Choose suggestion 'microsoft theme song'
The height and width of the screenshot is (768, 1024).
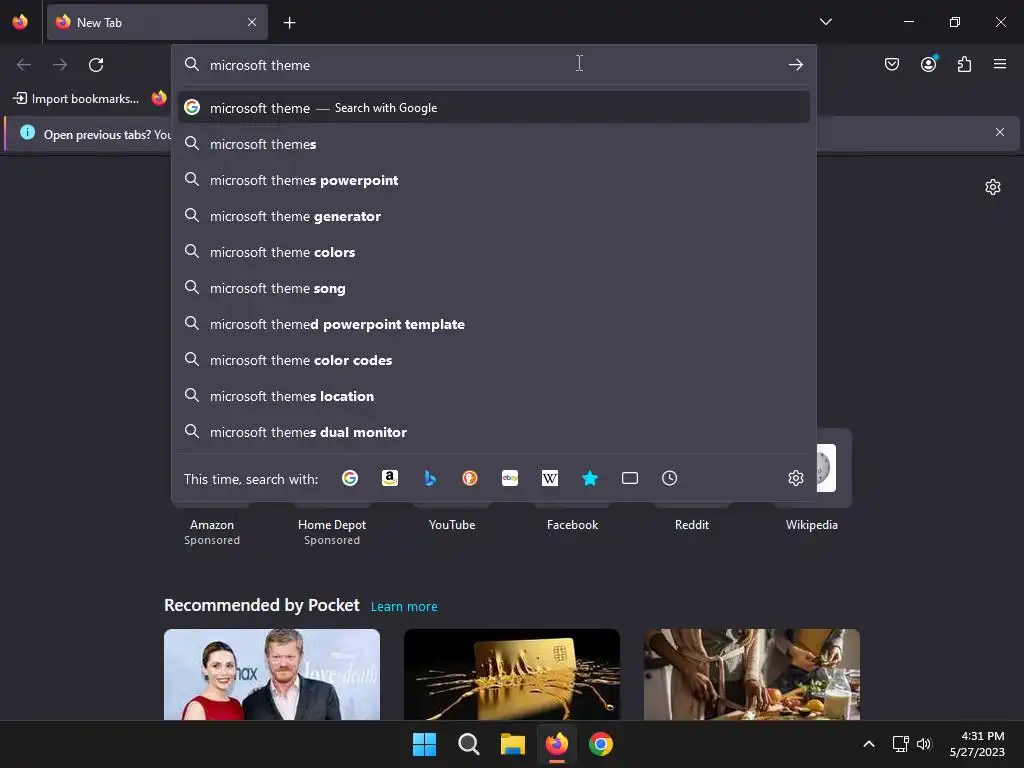(494, 287)
